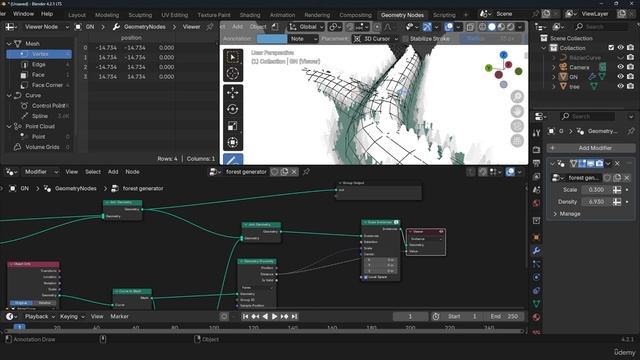The height and width of the screenshot is (360, 640).
Task: Open the Note annotation layer dropdown
Action: click(x=303, y=39)
